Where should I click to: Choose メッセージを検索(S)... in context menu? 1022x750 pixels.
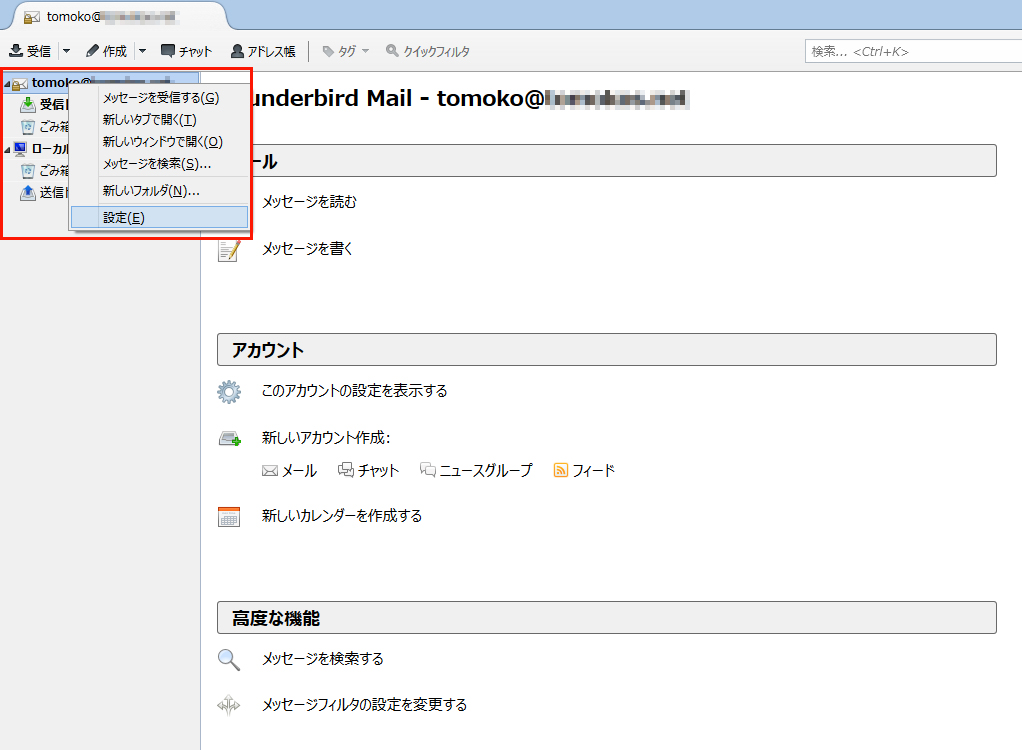pyautogui.click(x=160, y=164)
